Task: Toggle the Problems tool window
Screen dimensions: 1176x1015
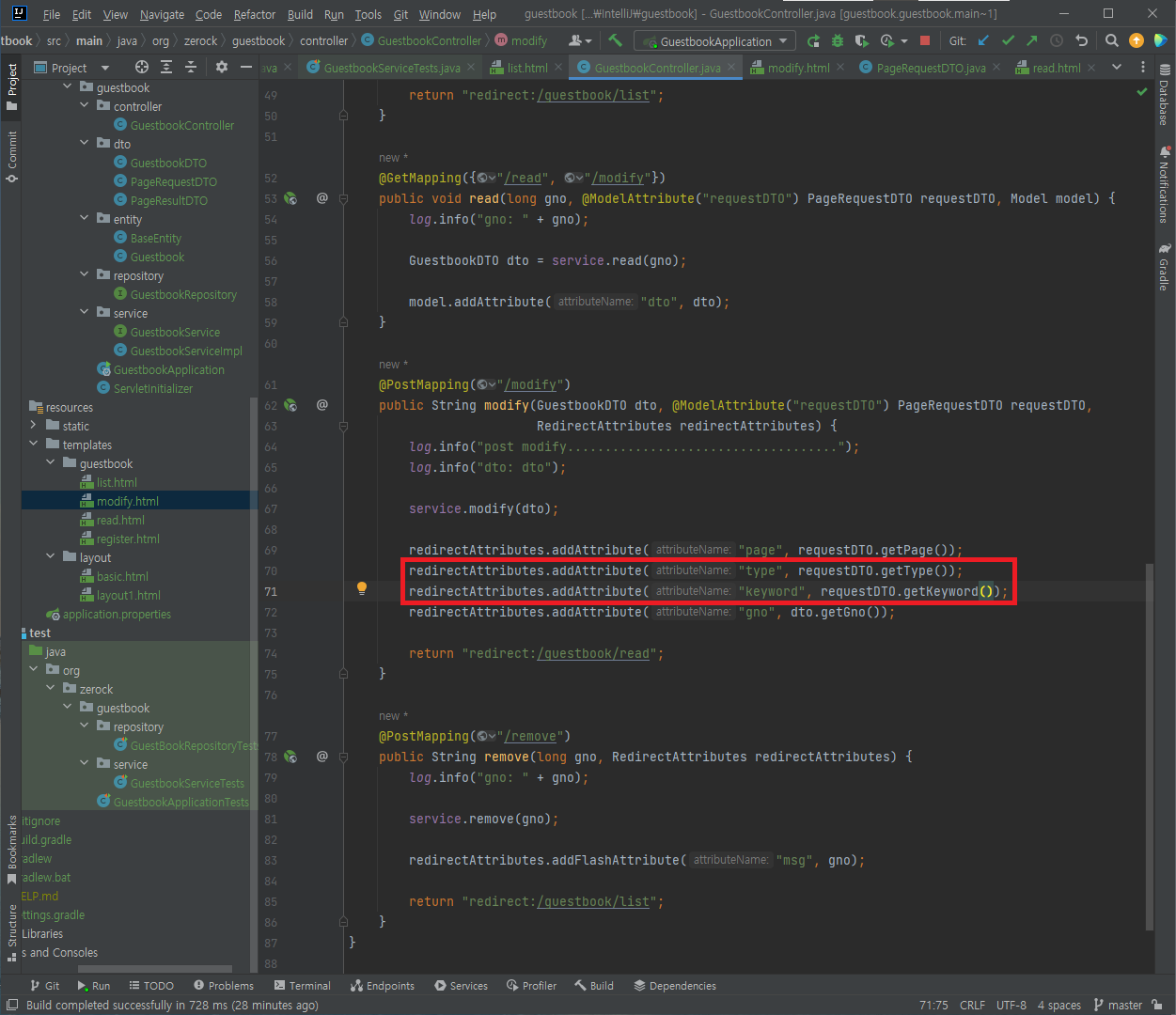Action: point(224,986)
